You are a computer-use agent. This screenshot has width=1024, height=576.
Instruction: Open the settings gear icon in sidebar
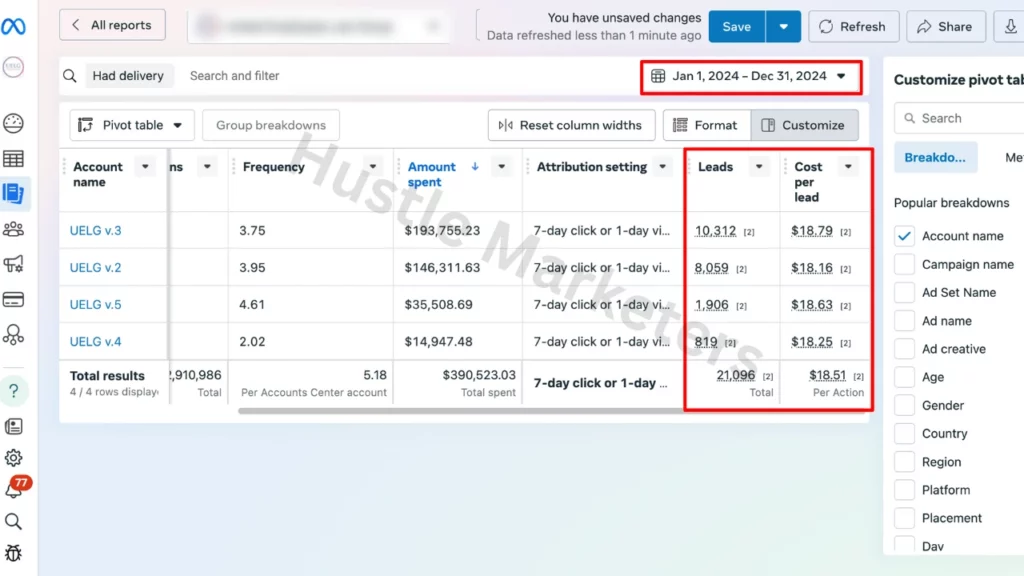(x=14, y=458)
